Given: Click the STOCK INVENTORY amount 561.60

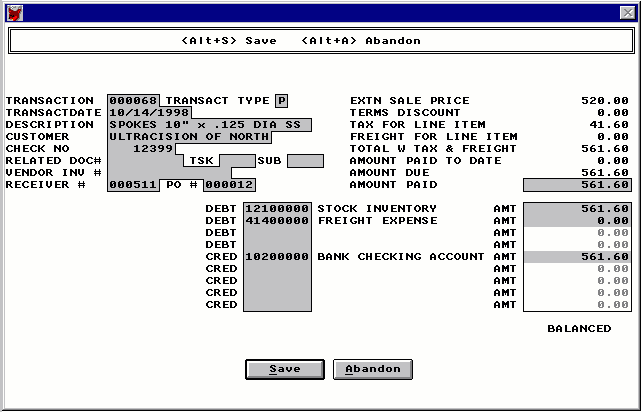Looking at the screenshot, I should click(577, 208).
